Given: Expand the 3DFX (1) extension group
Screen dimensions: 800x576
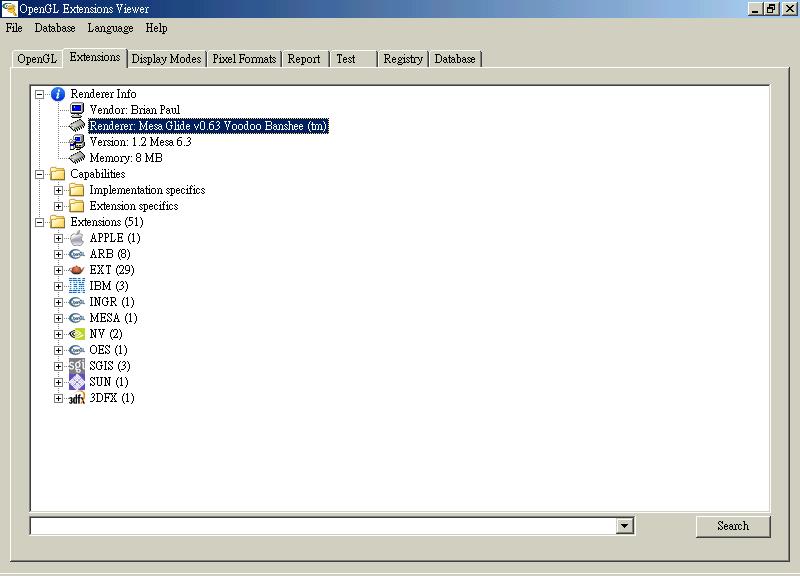Looking at the screenshot, I should pos(59,398).
